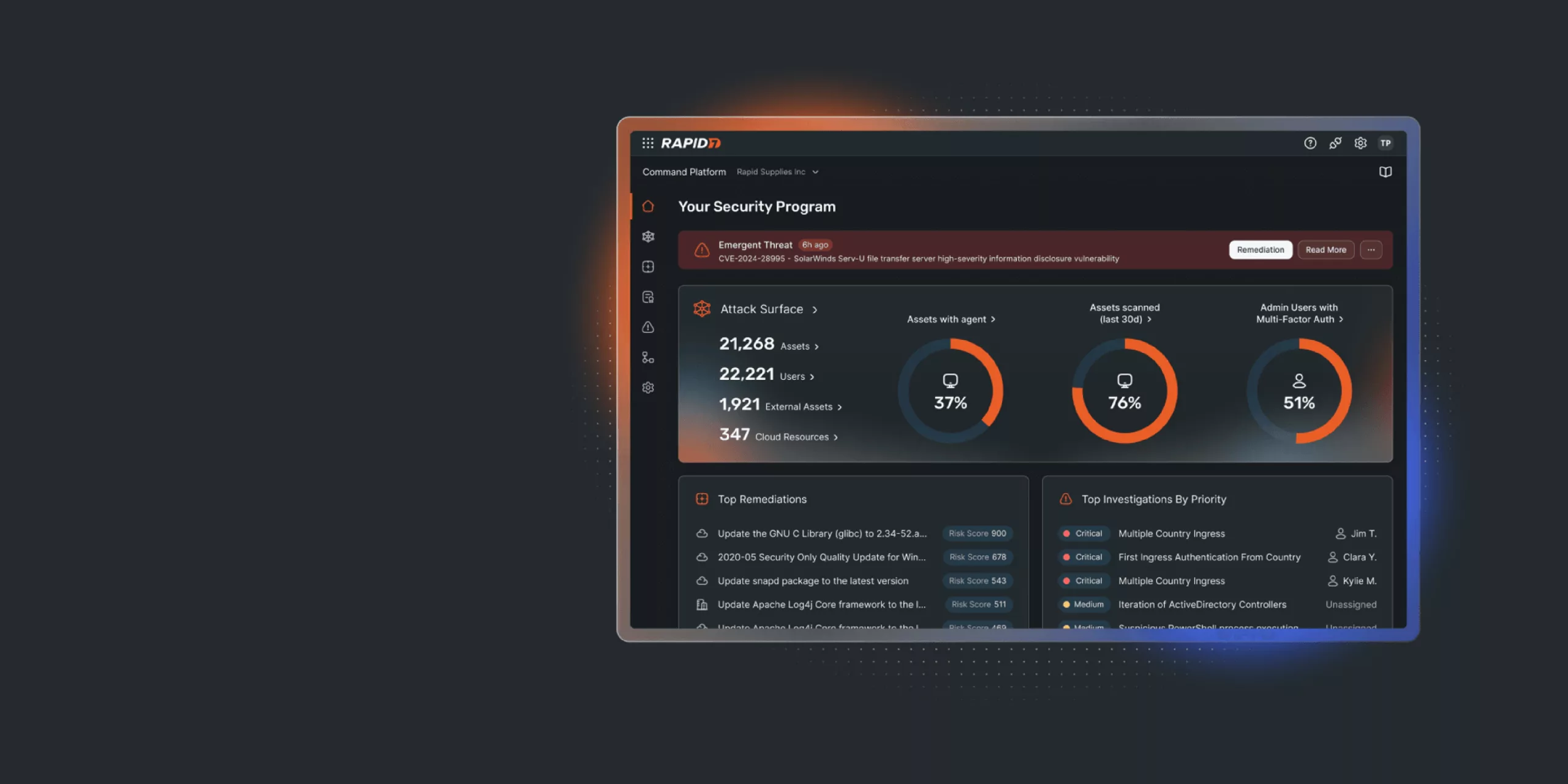Expand the Attack Surface section chevron
The height and width of the screenshot is (784, 1568).
(815, 310)
